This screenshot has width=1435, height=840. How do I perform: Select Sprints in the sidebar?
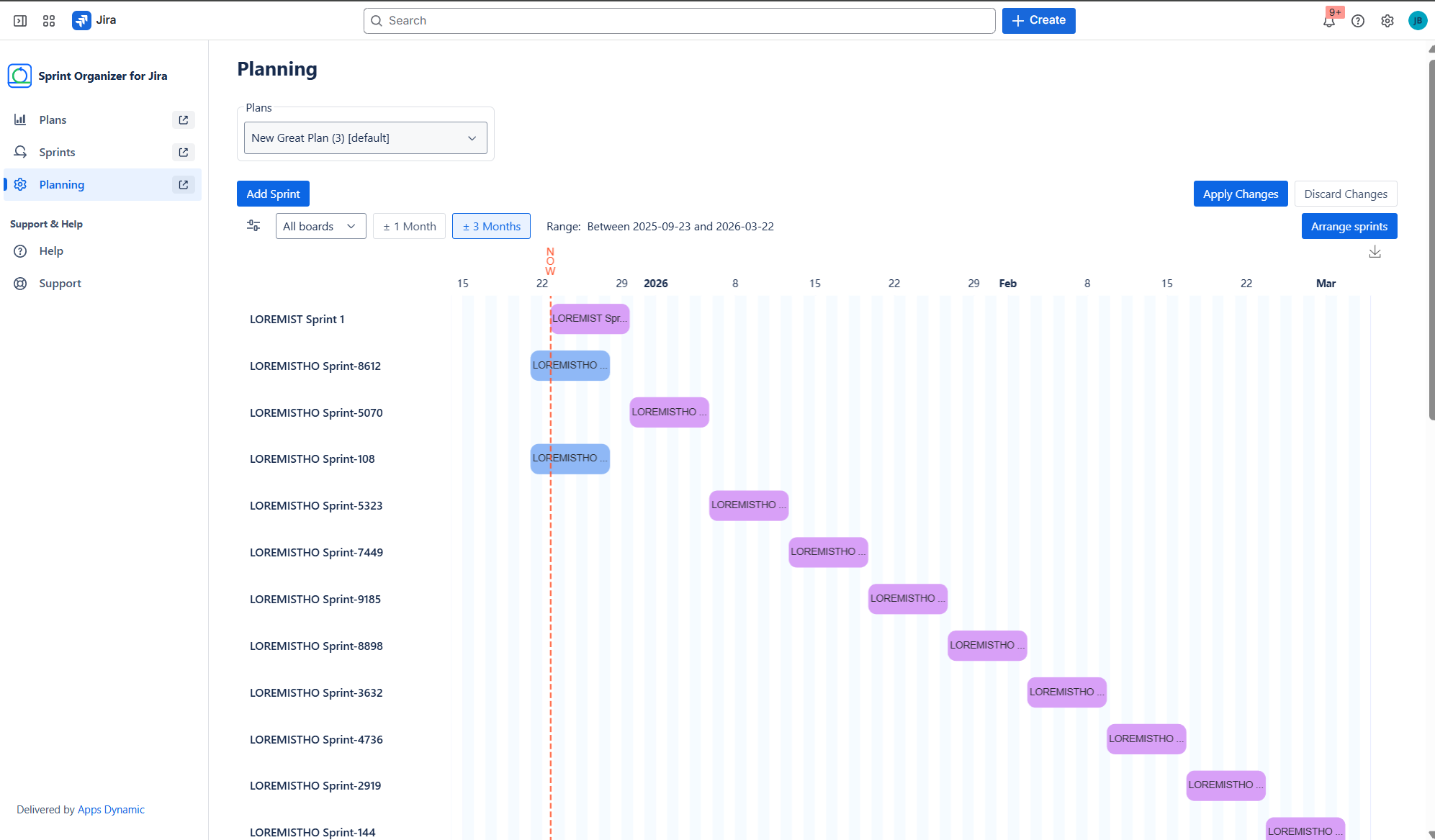click(57, 153)
